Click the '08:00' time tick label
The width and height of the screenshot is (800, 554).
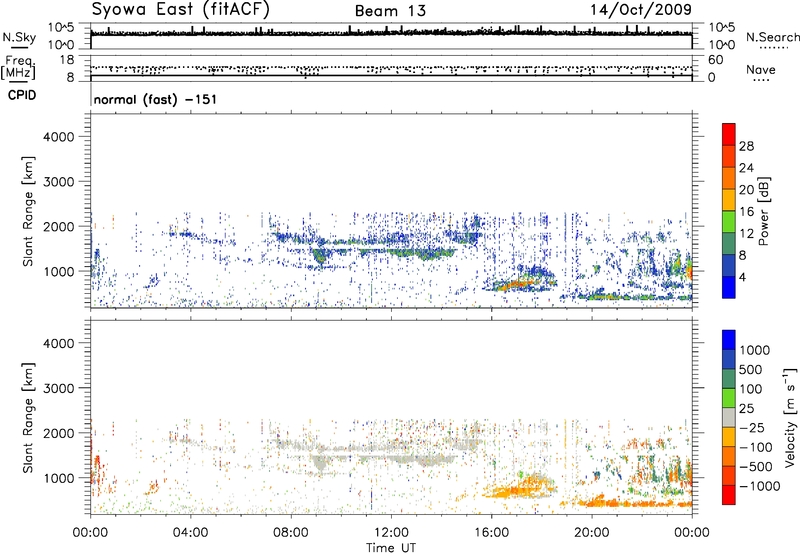click(291, 533)
